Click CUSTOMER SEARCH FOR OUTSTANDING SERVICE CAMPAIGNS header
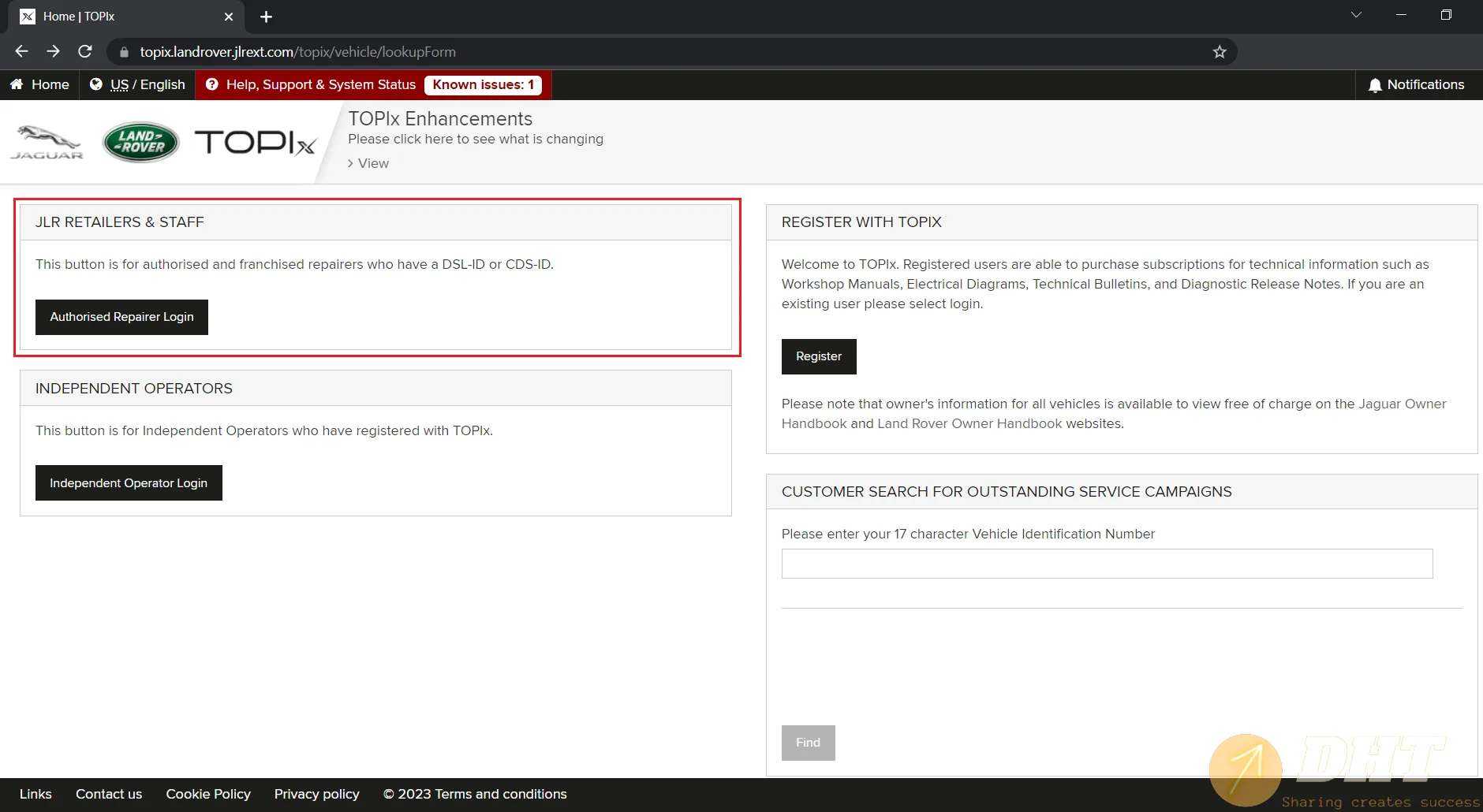Screen dimensions: 1483x812 coord(1122,492)
